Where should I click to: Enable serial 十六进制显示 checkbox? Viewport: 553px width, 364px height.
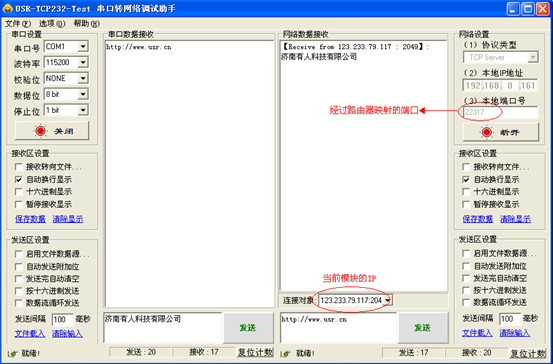(x=19, y=192)
